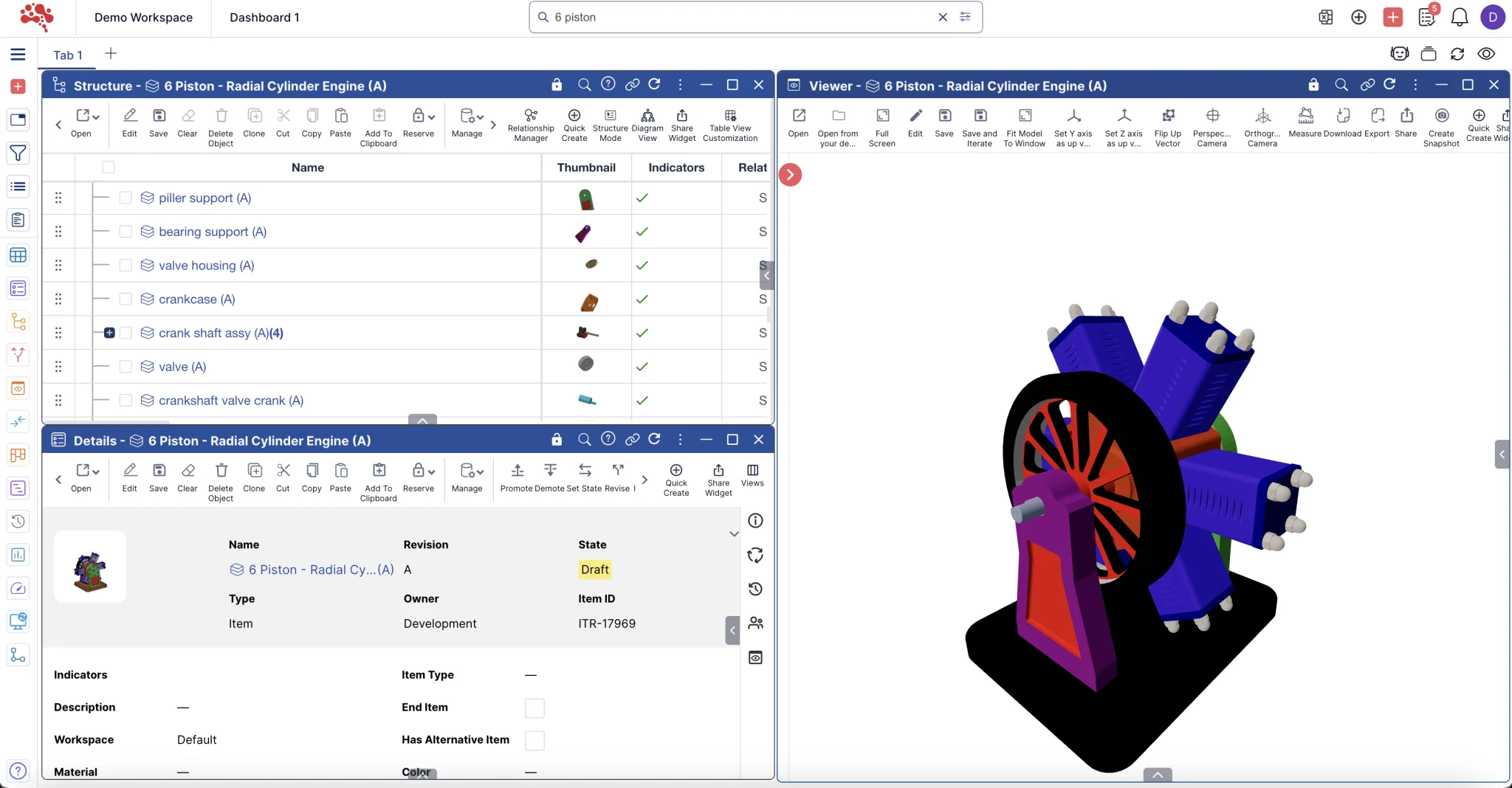Open the notifications bell icon

click(1459, 17)
